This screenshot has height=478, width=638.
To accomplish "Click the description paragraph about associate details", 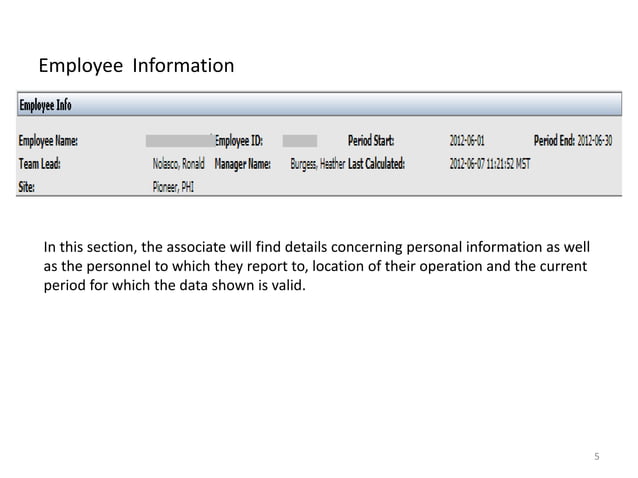I will [317, 266].
